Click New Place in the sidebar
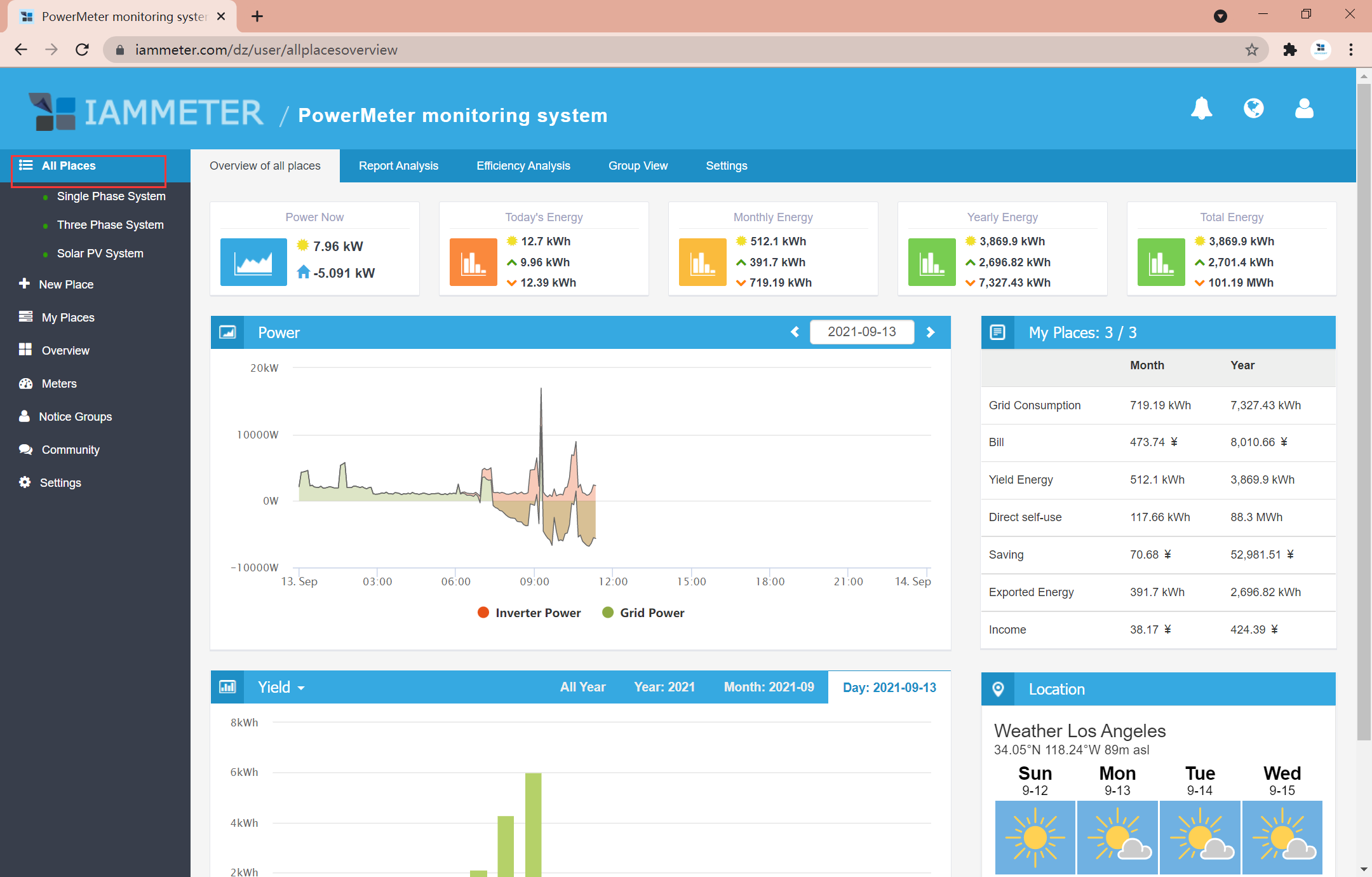Screen dimensions: 1372x877 (x=65, y=284)
